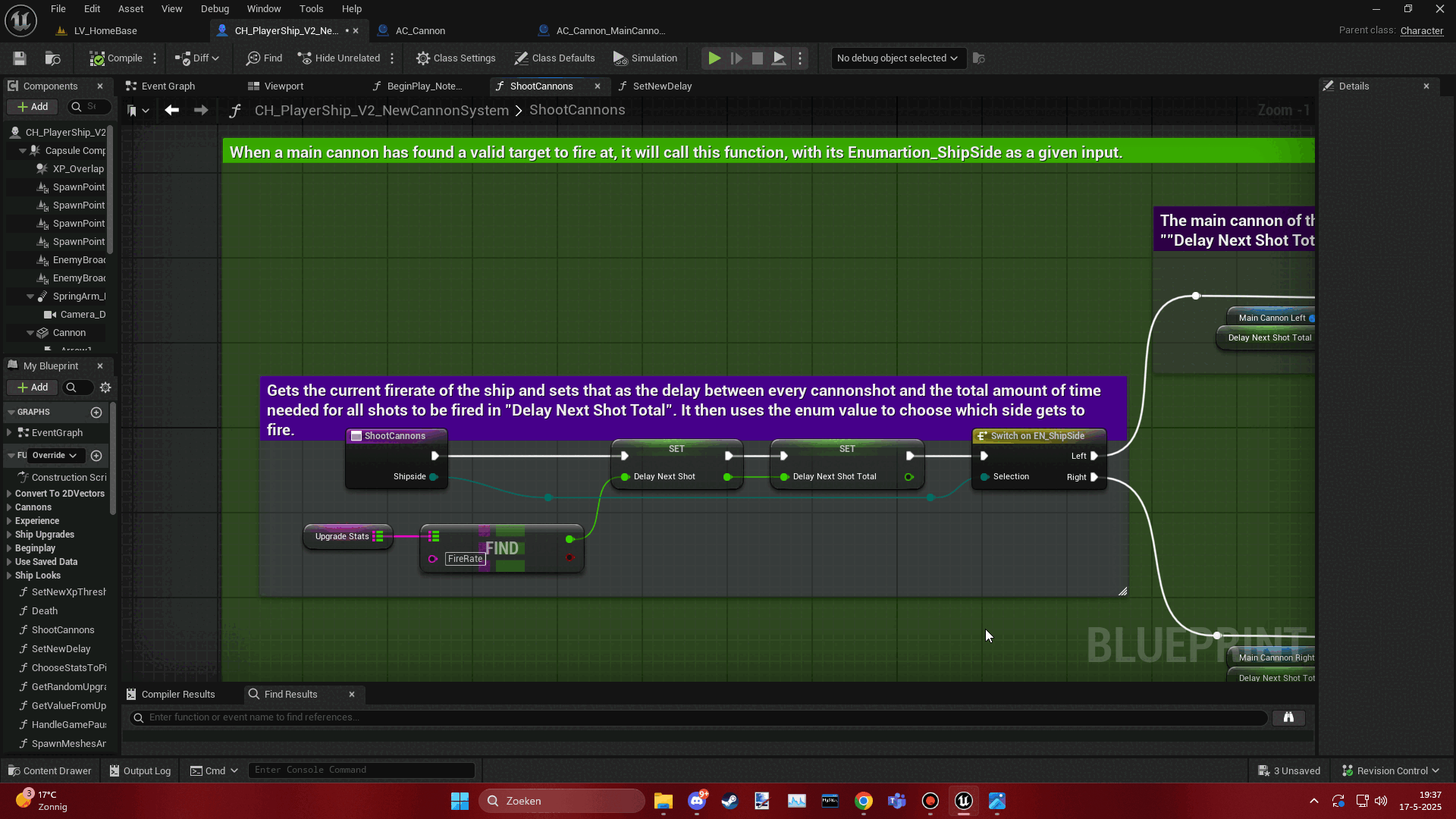Viewport: 1456px width, 819px height.
Task: Click the Save icon in the toolbar
Action: (20, 58)
